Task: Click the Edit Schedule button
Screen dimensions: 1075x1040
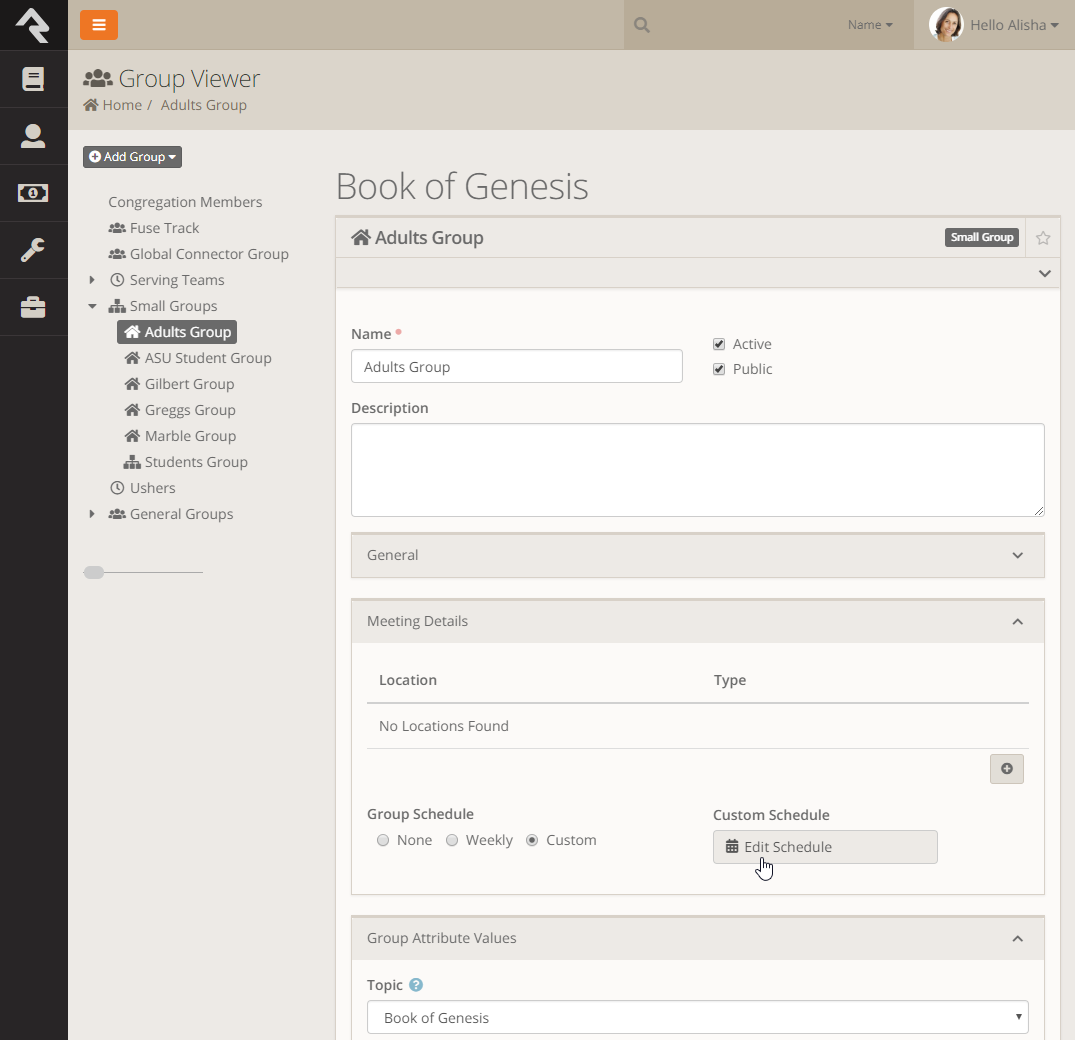Action: point(825,846)
